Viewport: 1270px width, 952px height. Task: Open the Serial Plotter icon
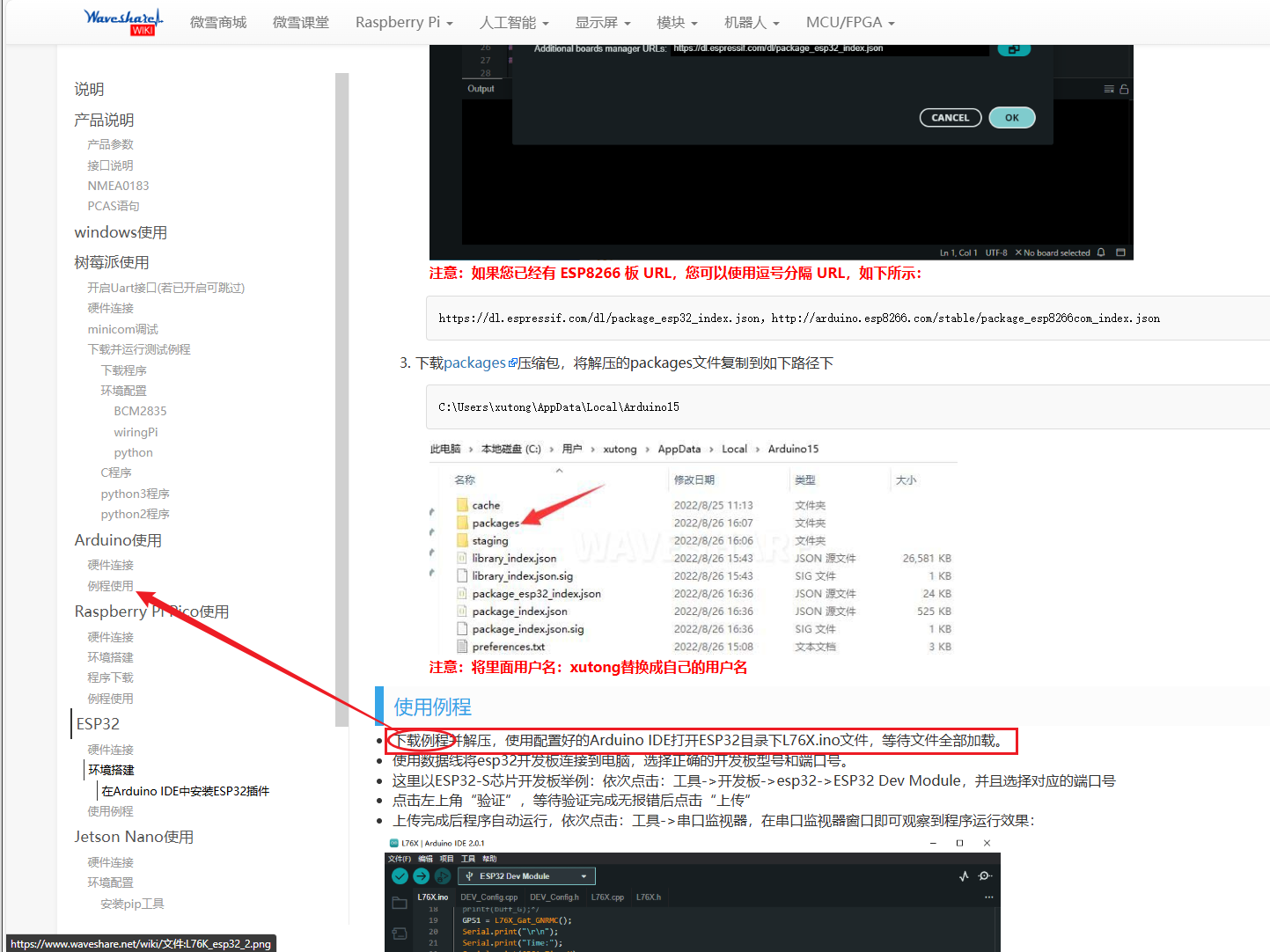(x=964, y=876)
